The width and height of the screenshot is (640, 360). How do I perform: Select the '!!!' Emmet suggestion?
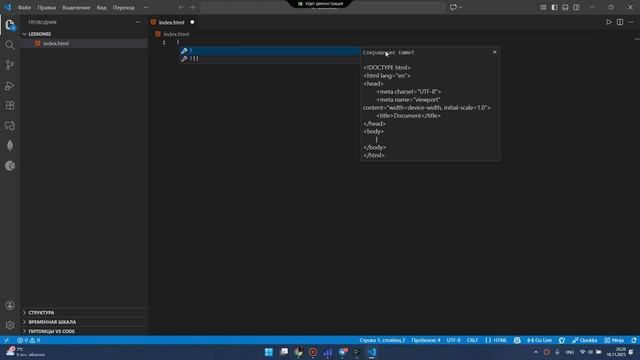(x=270, y=59)
